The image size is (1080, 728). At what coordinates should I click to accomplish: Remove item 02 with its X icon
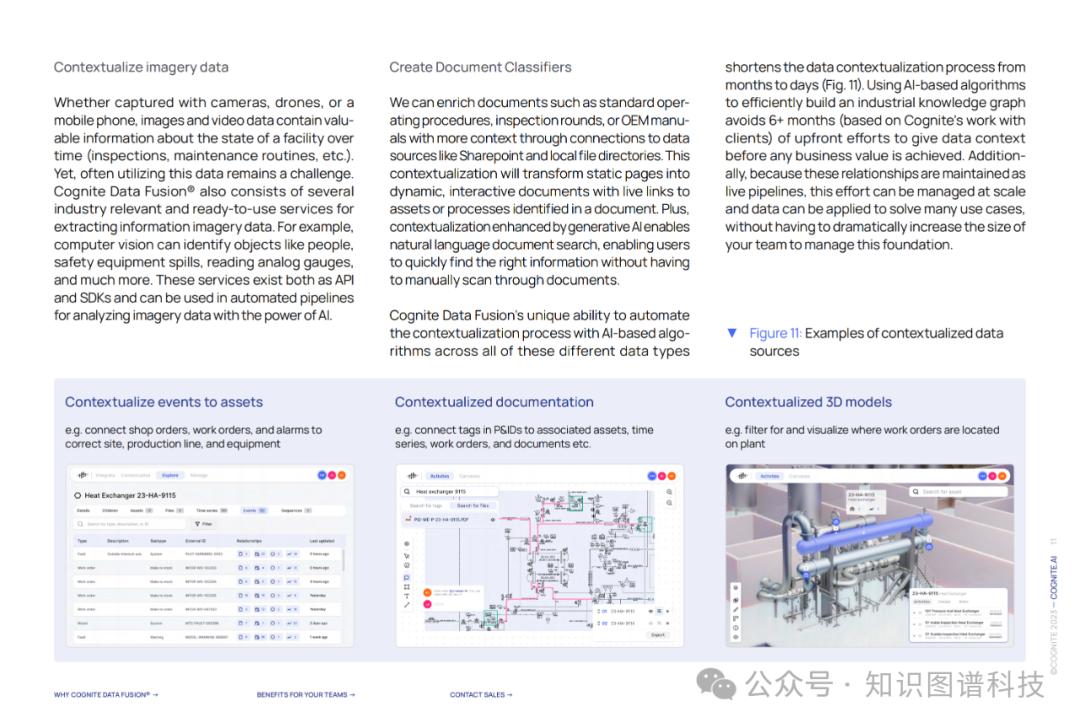tap(667, 623)
